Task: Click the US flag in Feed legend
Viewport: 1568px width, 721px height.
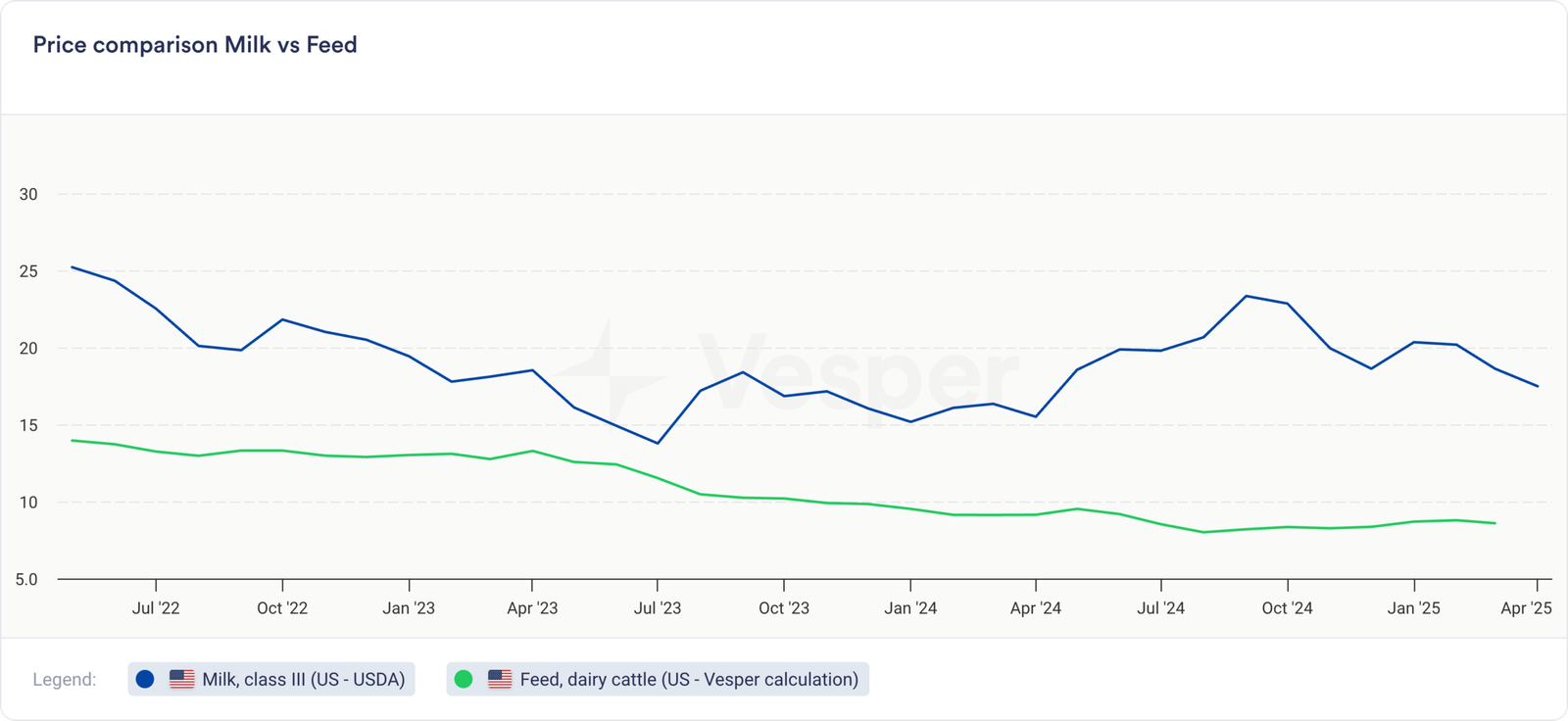Action: [x=500, y=679]
